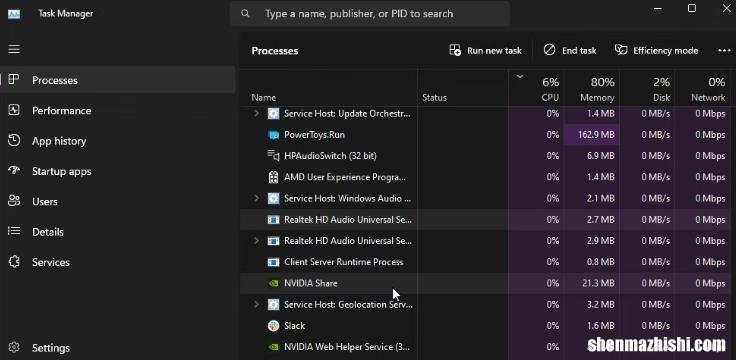The image size is (736, 360).
Task: Focus the name, publisher, or PID search box
Action: [x=370, y=14]
